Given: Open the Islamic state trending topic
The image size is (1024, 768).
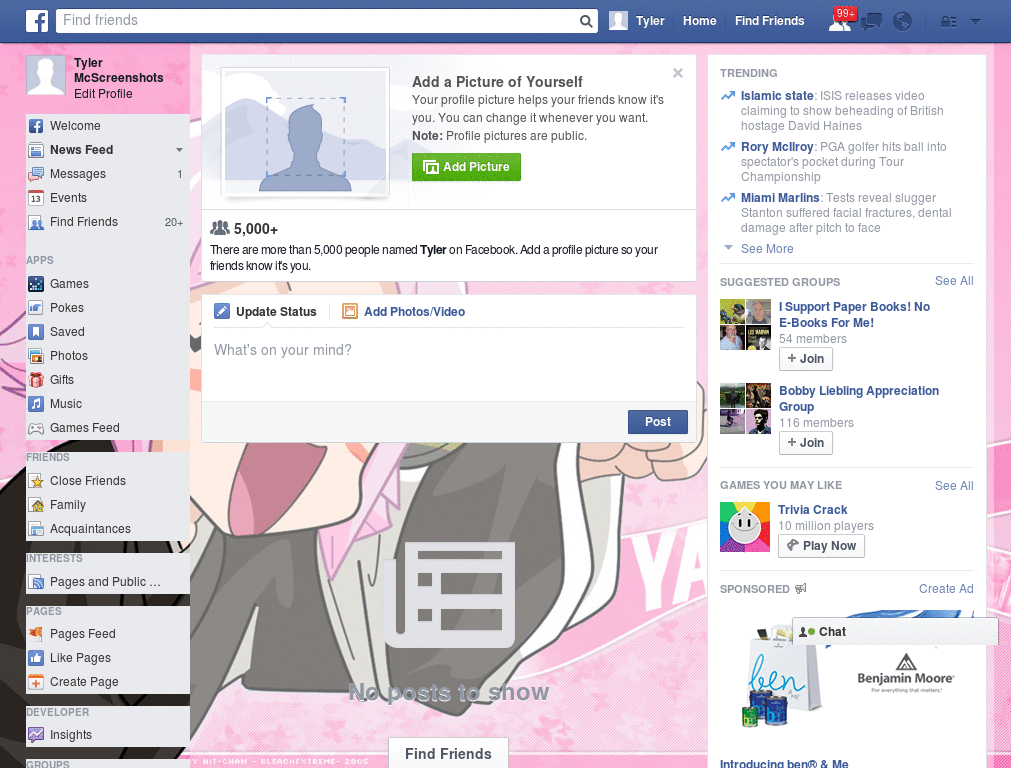Looking at the screenshot, I should pyautogui.click(x=776, y=96).
